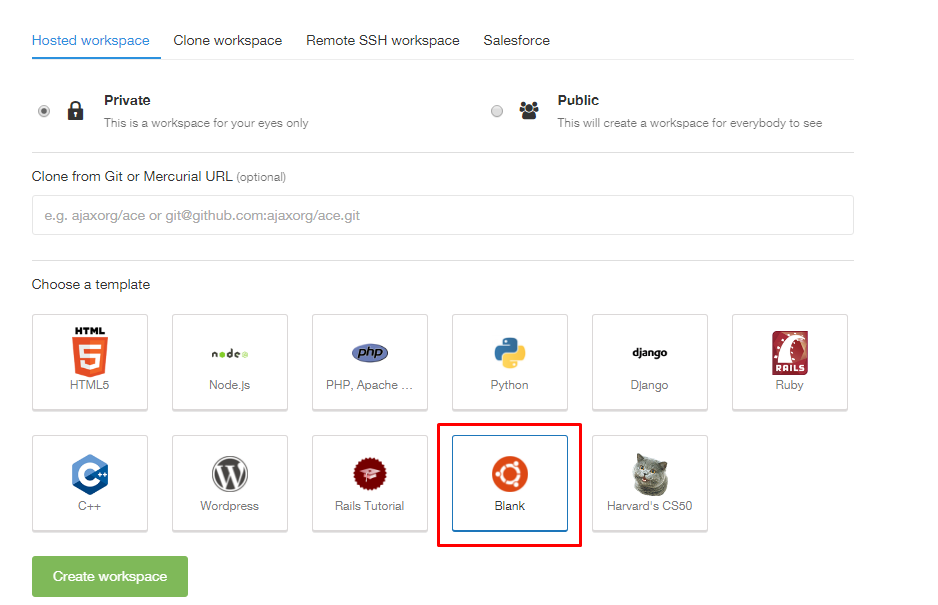Image resolution: width=938 pixels, height=605 pixels.
Task: Click the 'Django' text label
Action: (650, 385)
